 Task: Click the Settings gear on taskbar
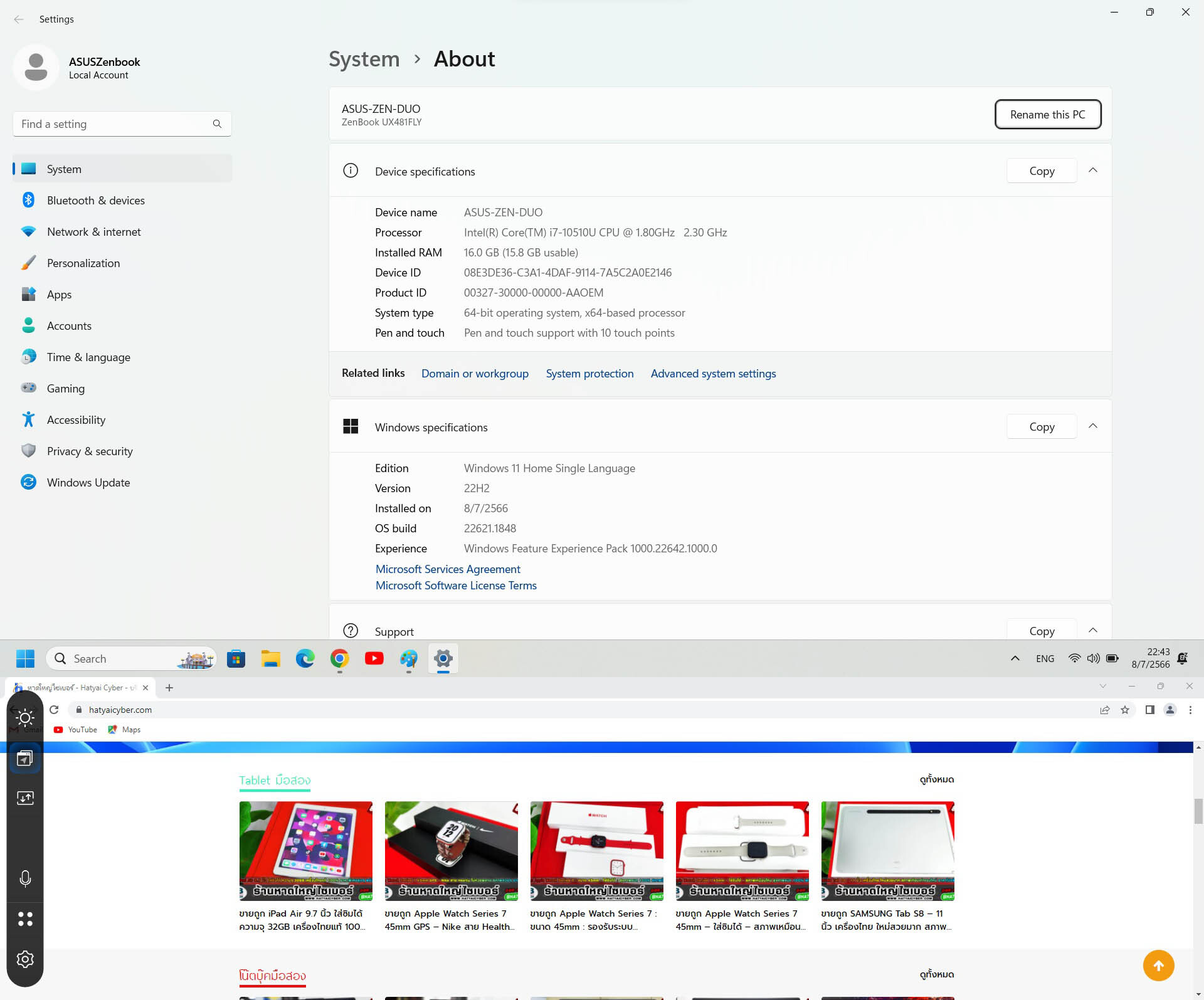coord(443,658)
